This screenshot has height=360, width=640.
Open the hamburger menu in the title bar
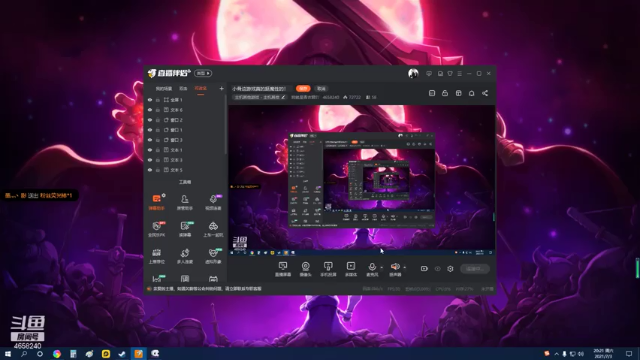click(x=460, y=73)
